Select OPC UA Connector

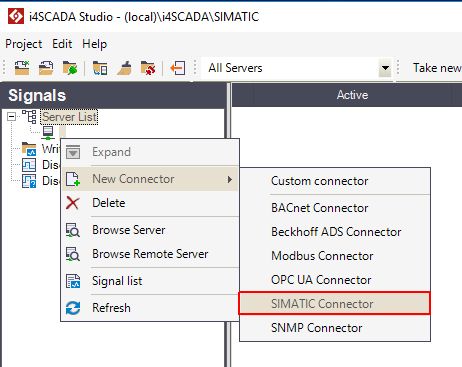click(335, 280)
